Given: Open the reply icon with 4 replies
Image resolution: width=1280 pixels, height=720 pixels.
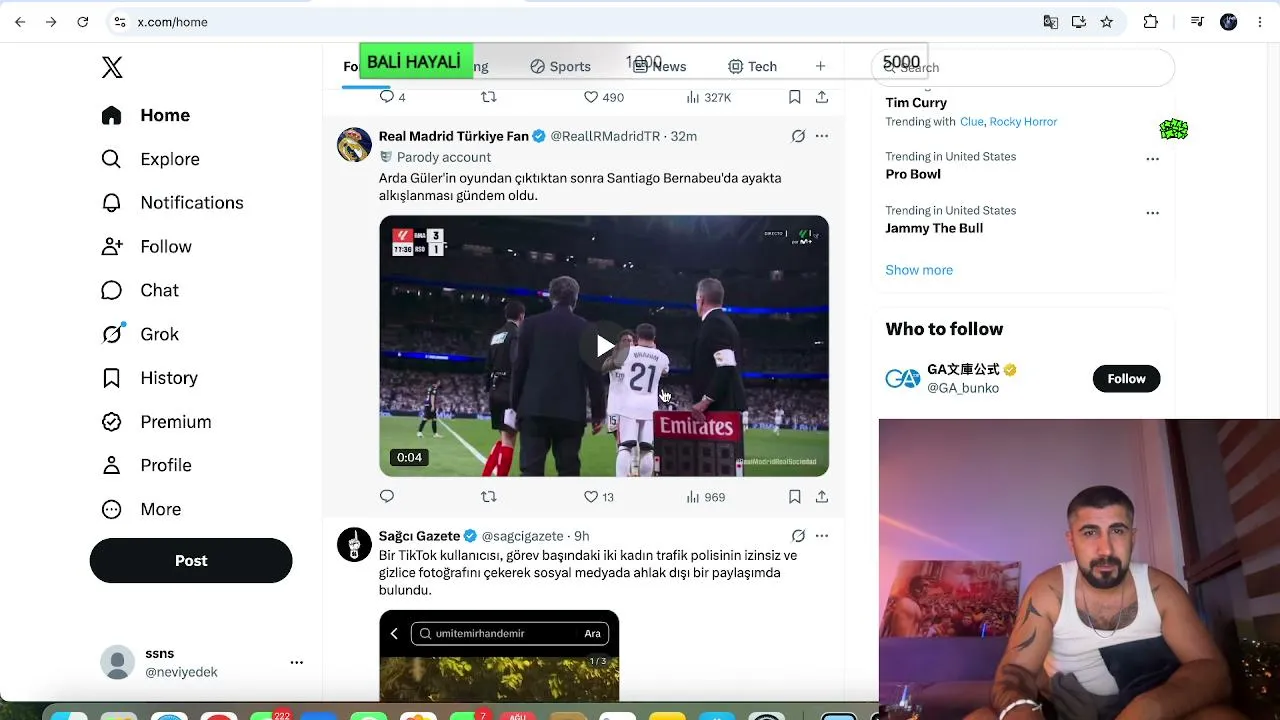Looking at the screenshot, I should tap(392, 97).
